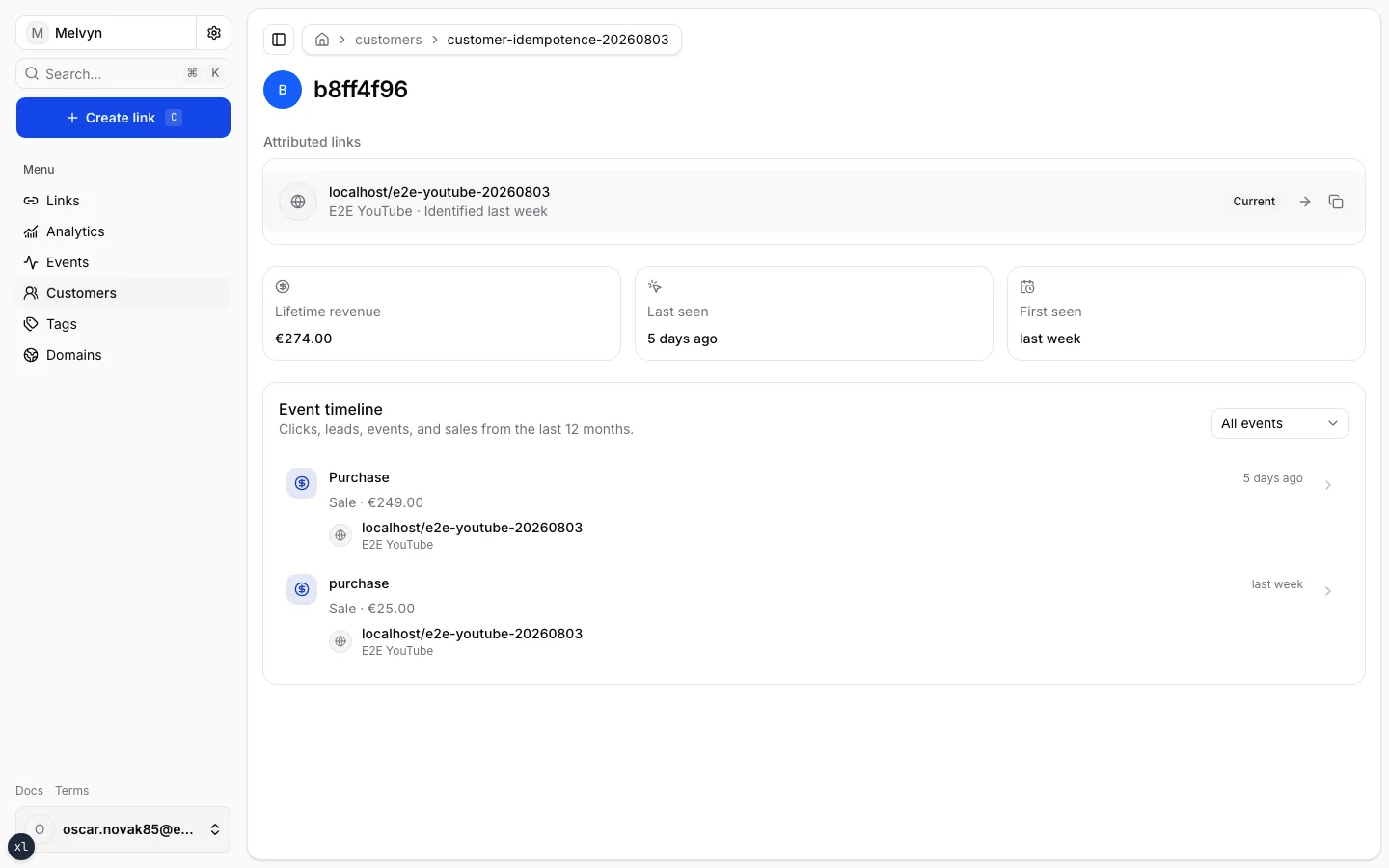The height and width of the screenshot is (868, 1389).
Task: Click the blue B customer avatar
Action: click(283, 90)
